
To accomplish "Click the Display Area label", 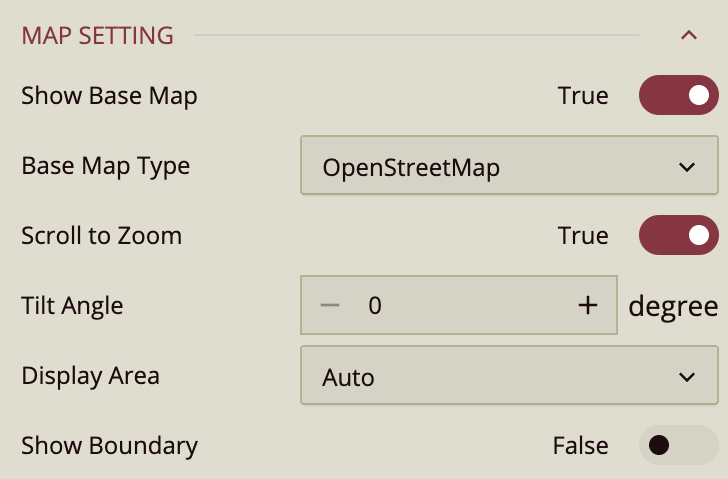I will [90, 376].
